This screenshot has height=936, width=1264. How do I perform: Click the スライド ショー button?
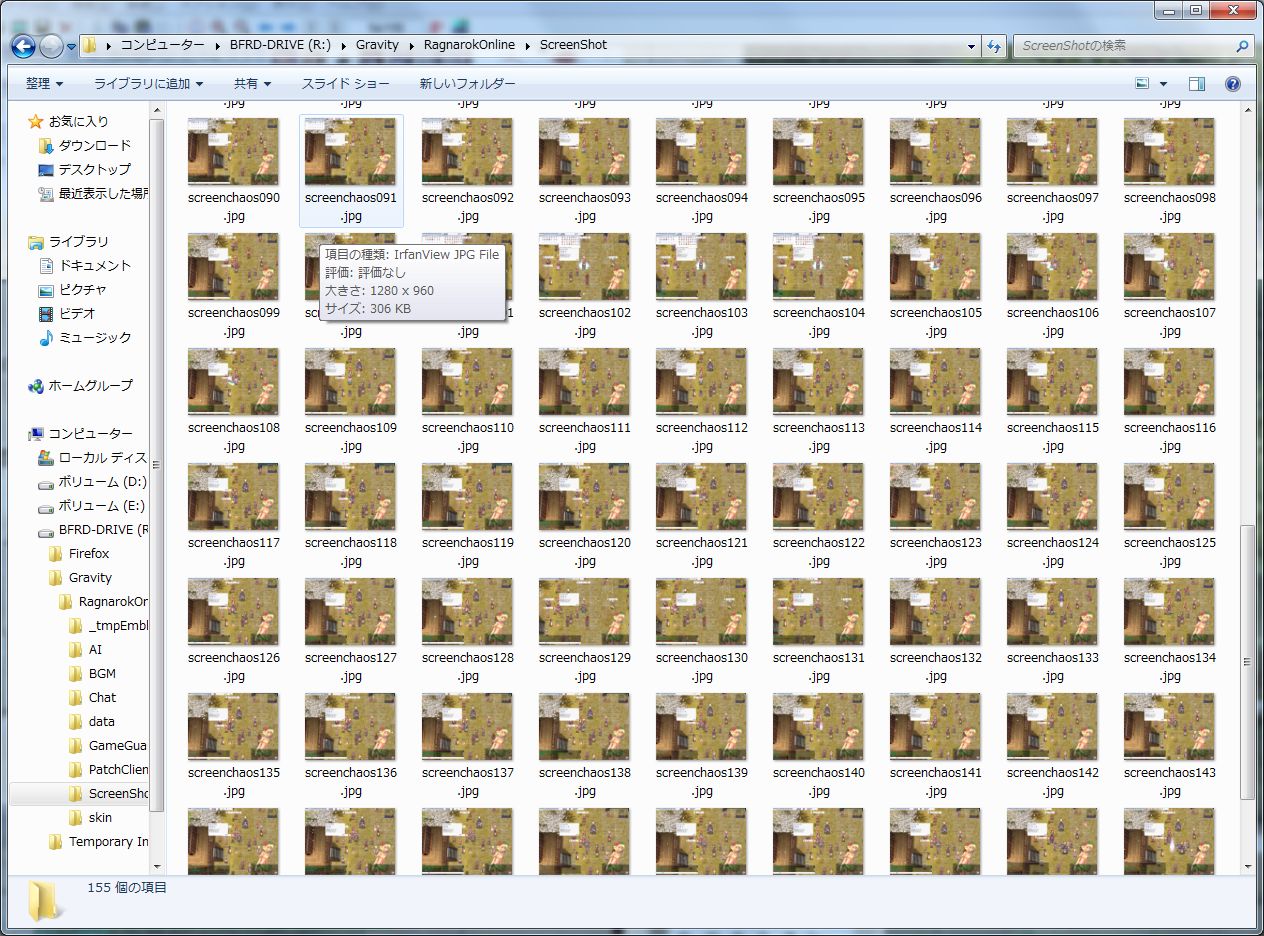[x=346, y=84]
